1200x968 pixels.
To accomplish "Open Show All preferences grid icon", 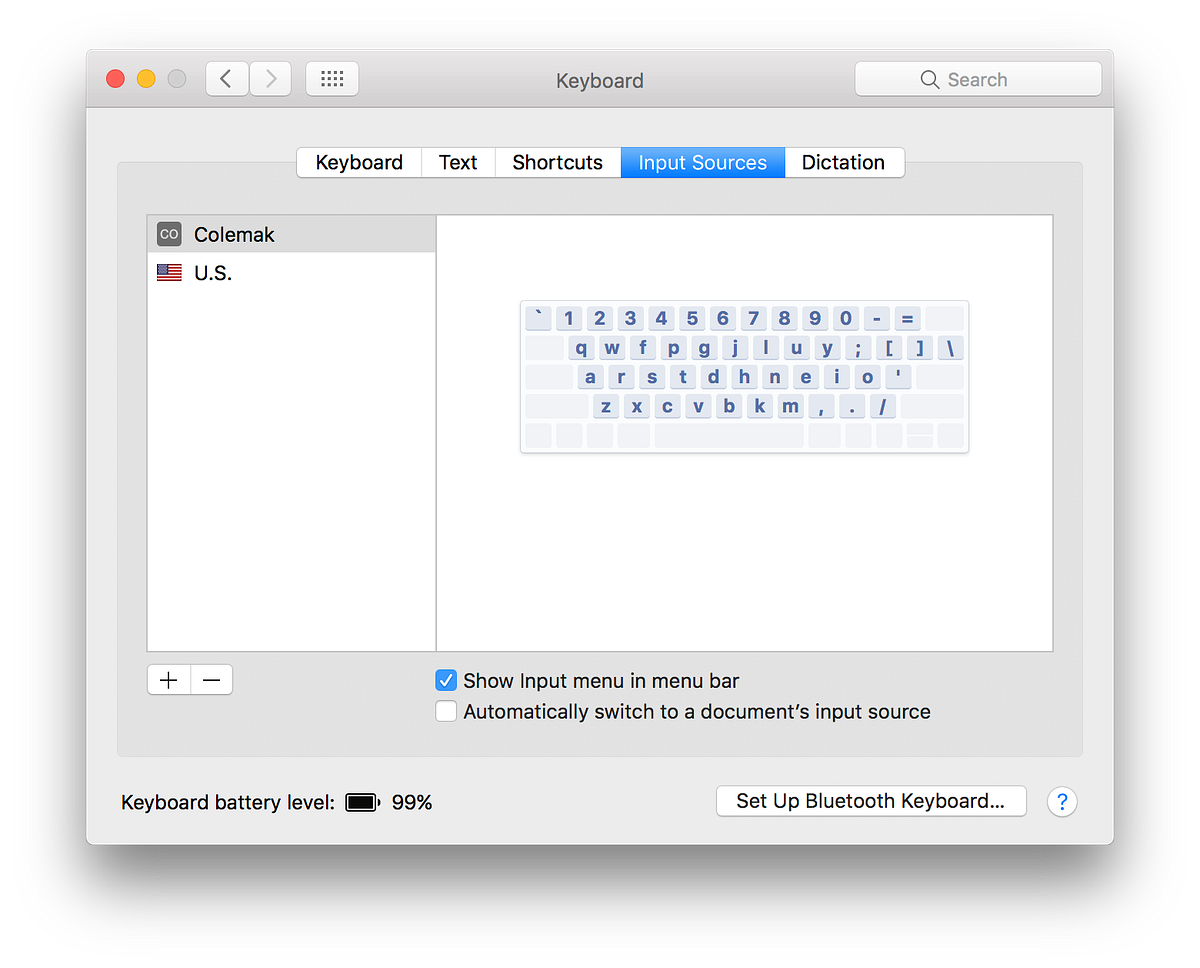I will [x=332, y=78].
